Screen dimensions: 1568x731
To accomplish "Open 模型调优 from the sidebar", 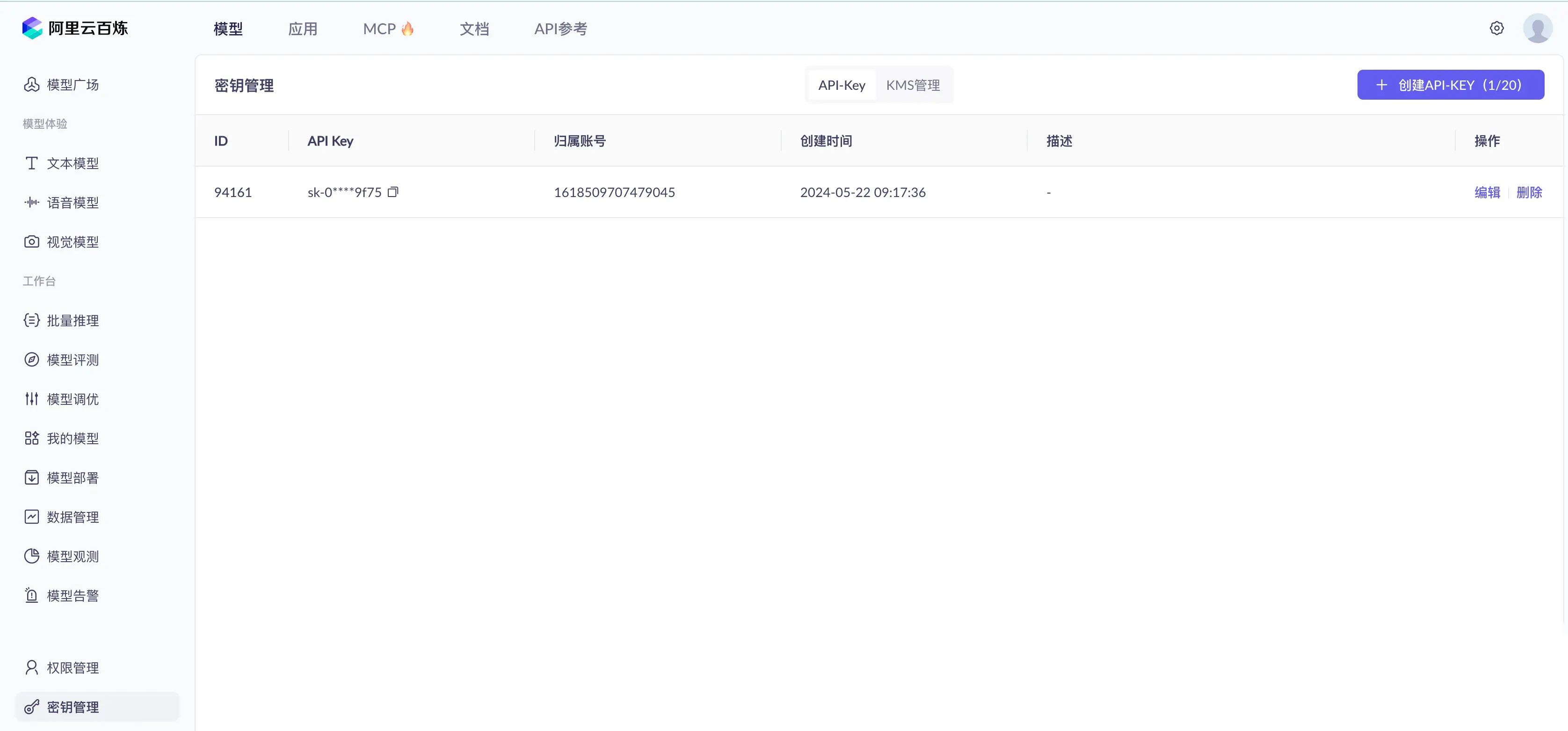I will [73, 399].
